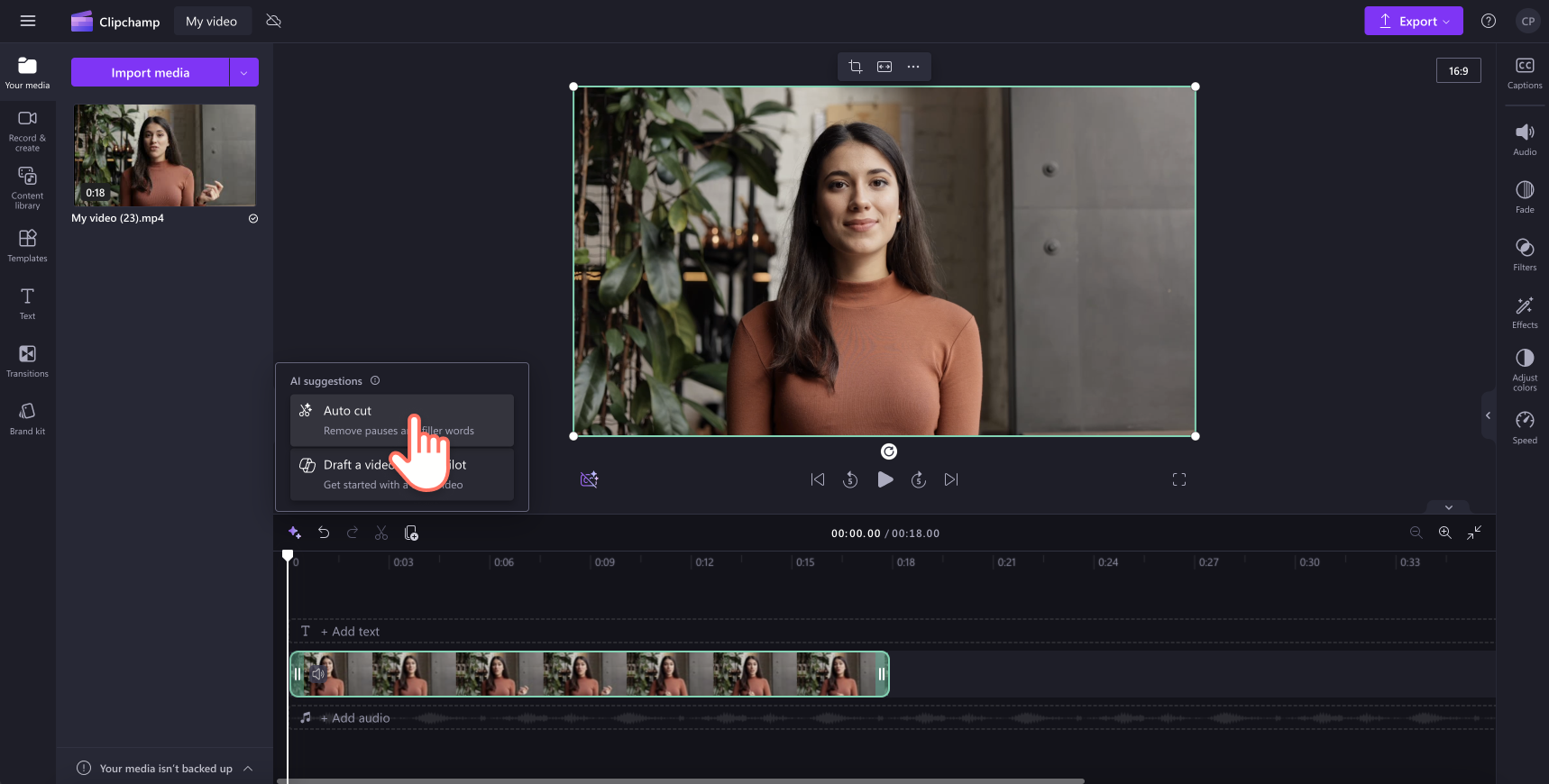Expand the Import media dropdown arrow

244,72
